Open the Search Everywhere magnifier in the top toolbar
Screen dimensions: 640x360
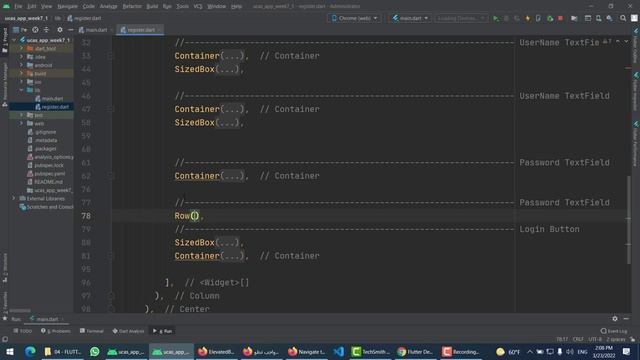623,18
